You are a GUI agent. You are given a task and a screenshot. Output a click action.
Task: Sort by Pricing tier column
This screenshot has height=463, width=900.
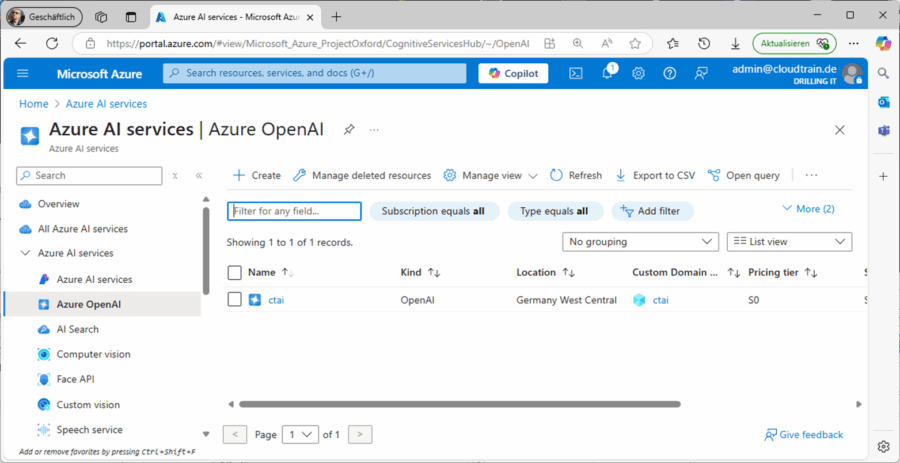click(x=783, y=273)
